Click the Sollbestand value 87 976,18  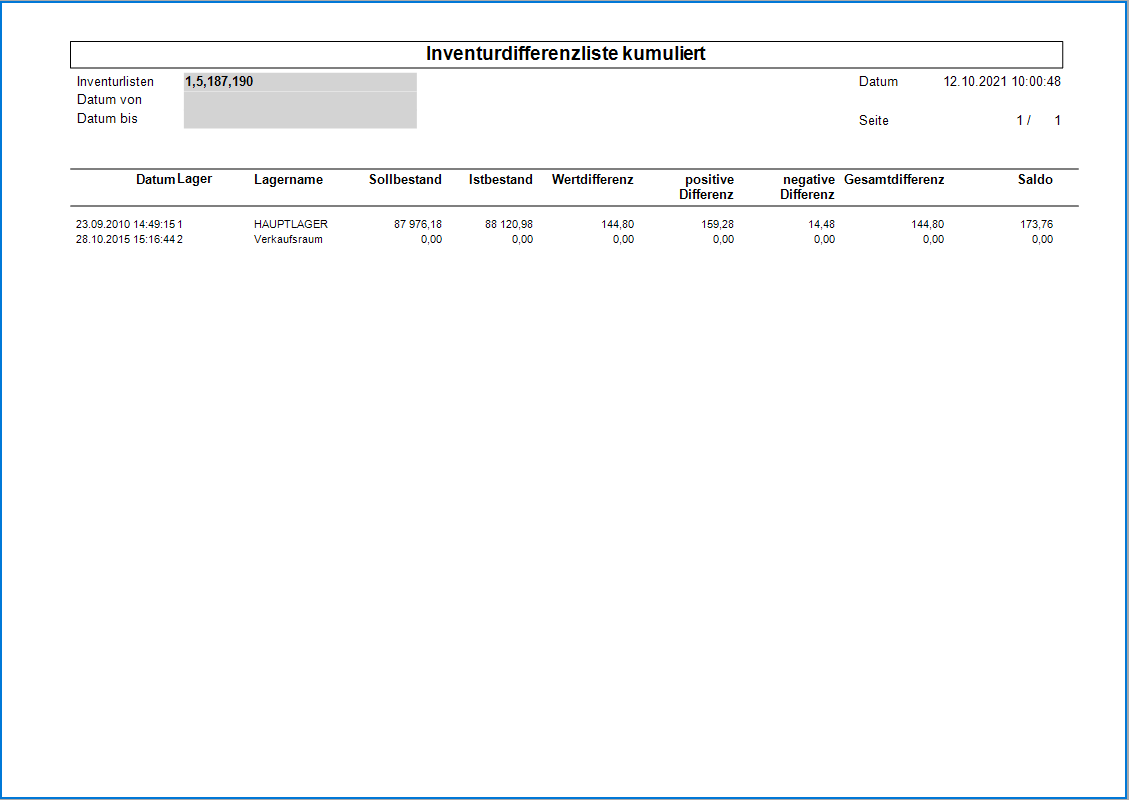[x=418, y=225]
